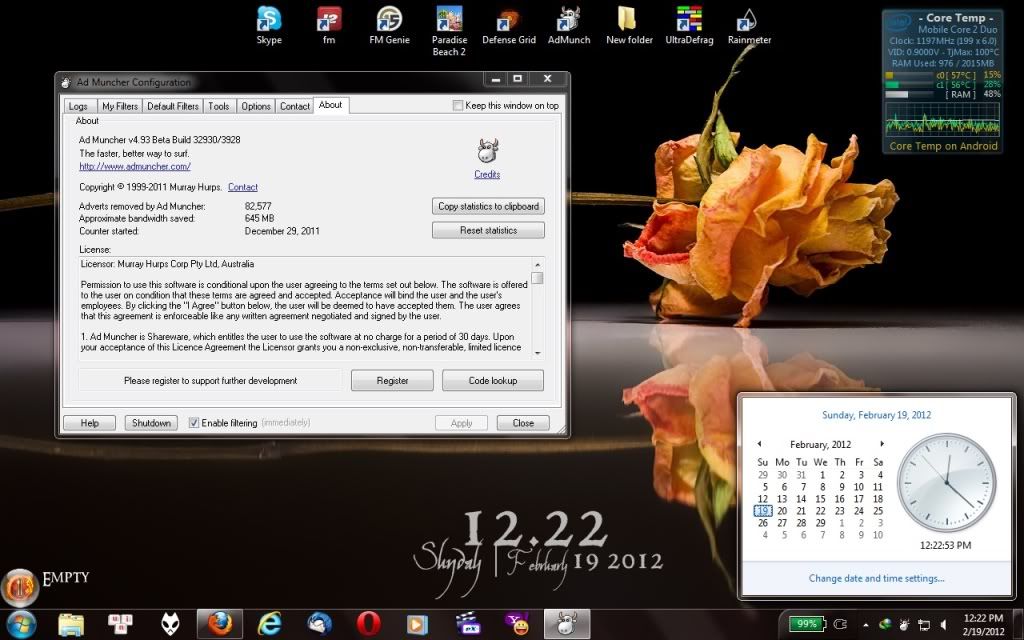Screen dimensions: 1024x640
Task: Open Change date and time settings
Action: (876, 578)
